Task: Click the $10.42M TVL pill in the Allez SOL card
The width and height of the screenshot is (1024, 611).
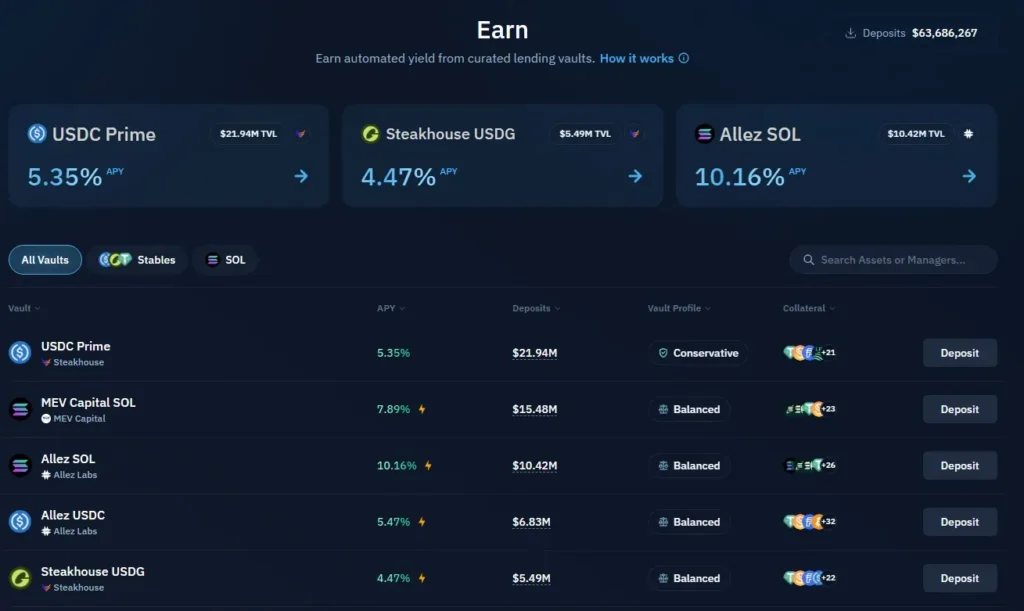Action: pos(916,134)
